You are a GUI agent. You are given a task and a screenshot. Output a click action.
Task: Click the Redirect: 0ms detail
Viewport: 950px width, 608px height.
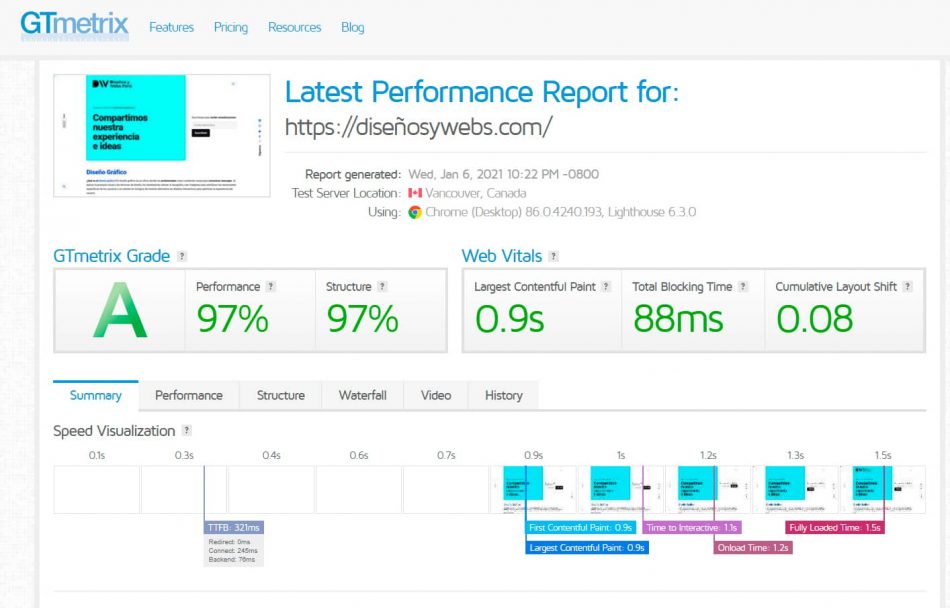[x=229, y=542]
